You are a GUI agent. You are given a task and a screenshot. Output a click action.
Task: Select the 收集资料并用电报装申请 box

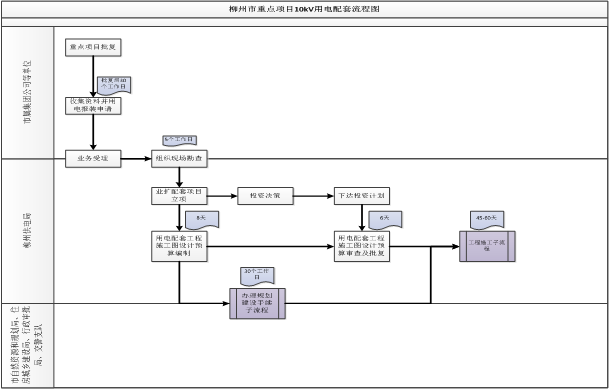click(93, 106)
